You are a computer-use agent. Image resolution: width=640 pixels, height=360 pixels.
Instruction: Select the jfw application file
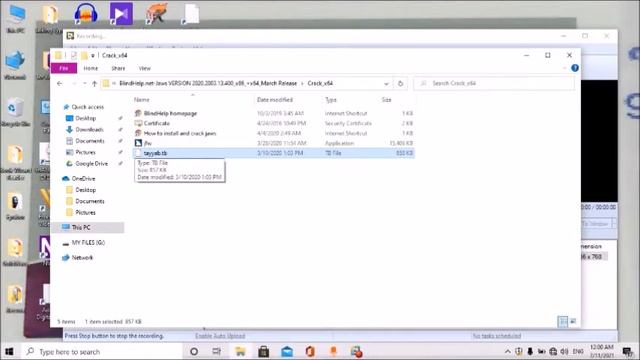(148, 143)
